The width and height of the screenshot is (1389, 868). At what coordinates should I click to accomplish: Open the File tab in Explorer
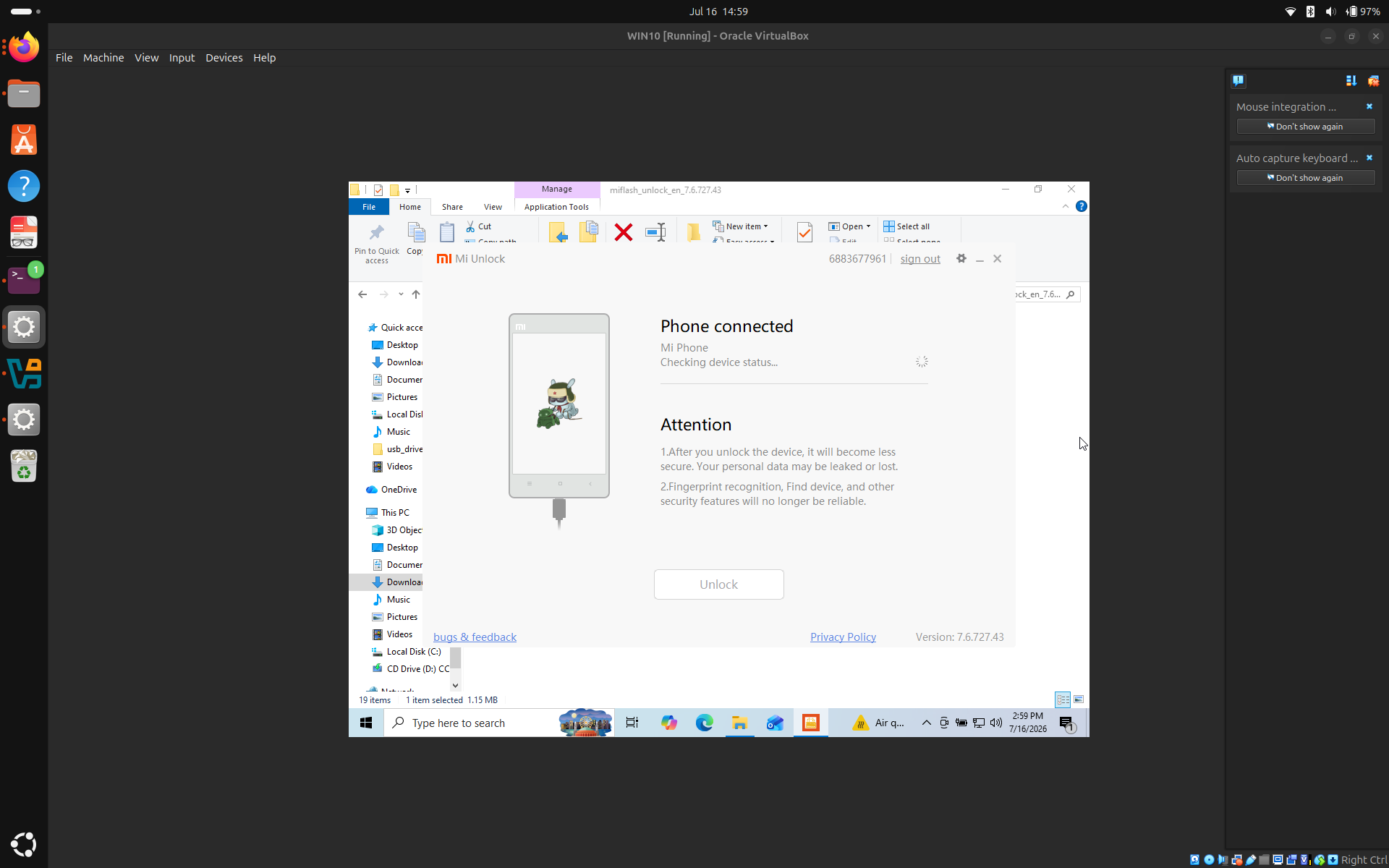[x=369, y=207]
